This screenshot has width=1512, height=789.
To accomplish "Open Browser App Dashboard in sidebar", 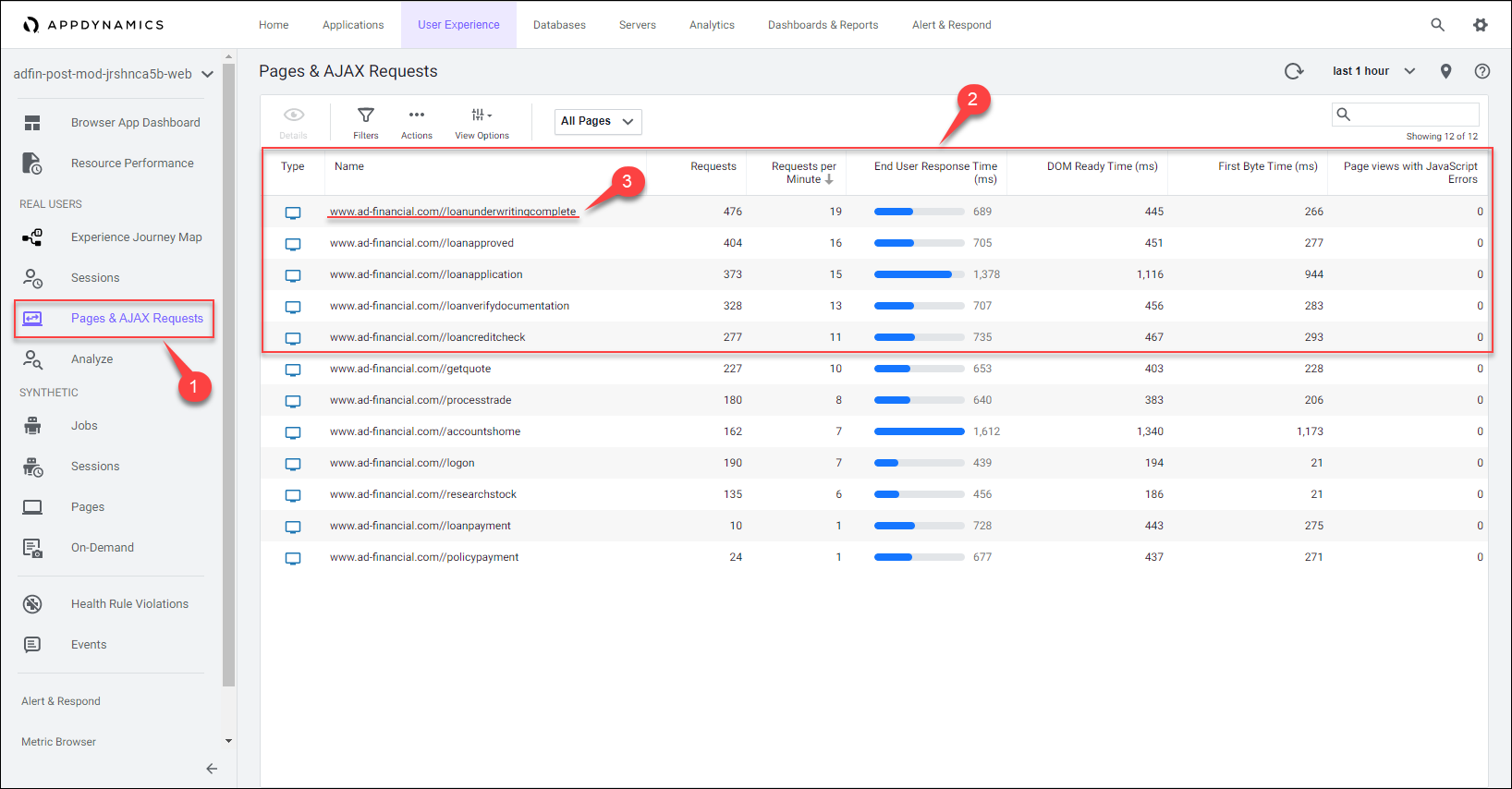I will pos(135,123).
